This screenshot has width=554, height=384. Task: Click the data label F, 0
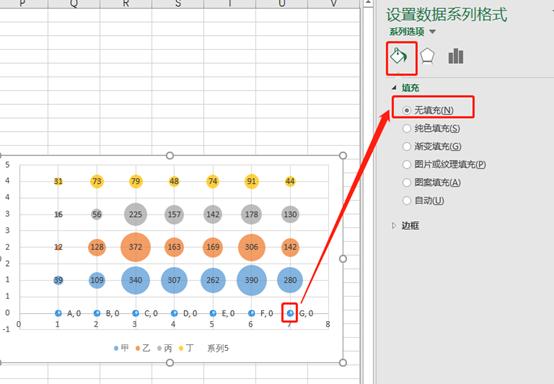pyautogui.click(x=266, y=313)
